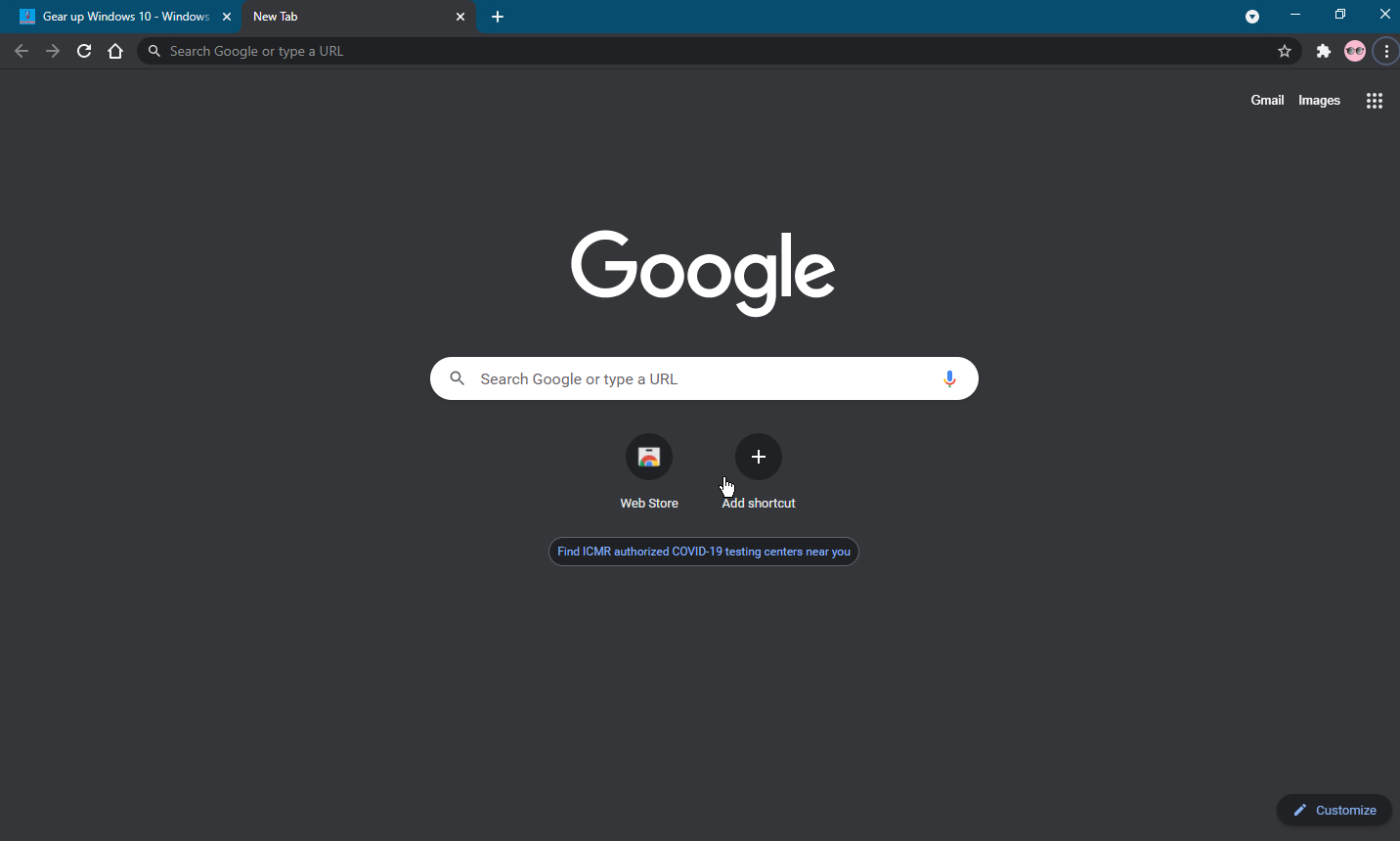Open a new tab with plus button
The image size is (1400, 841).
click(498, 17)
